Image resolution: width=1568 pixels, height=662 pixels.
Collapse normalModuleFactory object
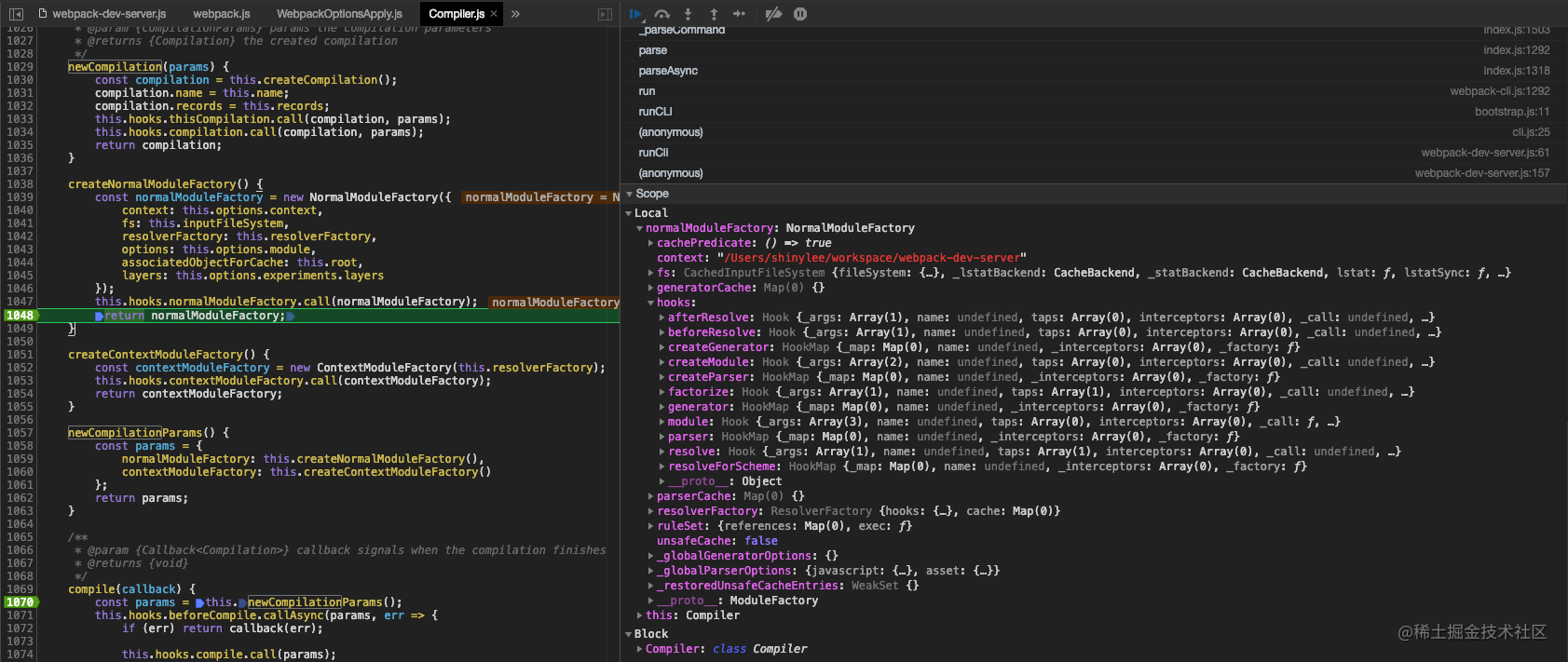(639, 228)
